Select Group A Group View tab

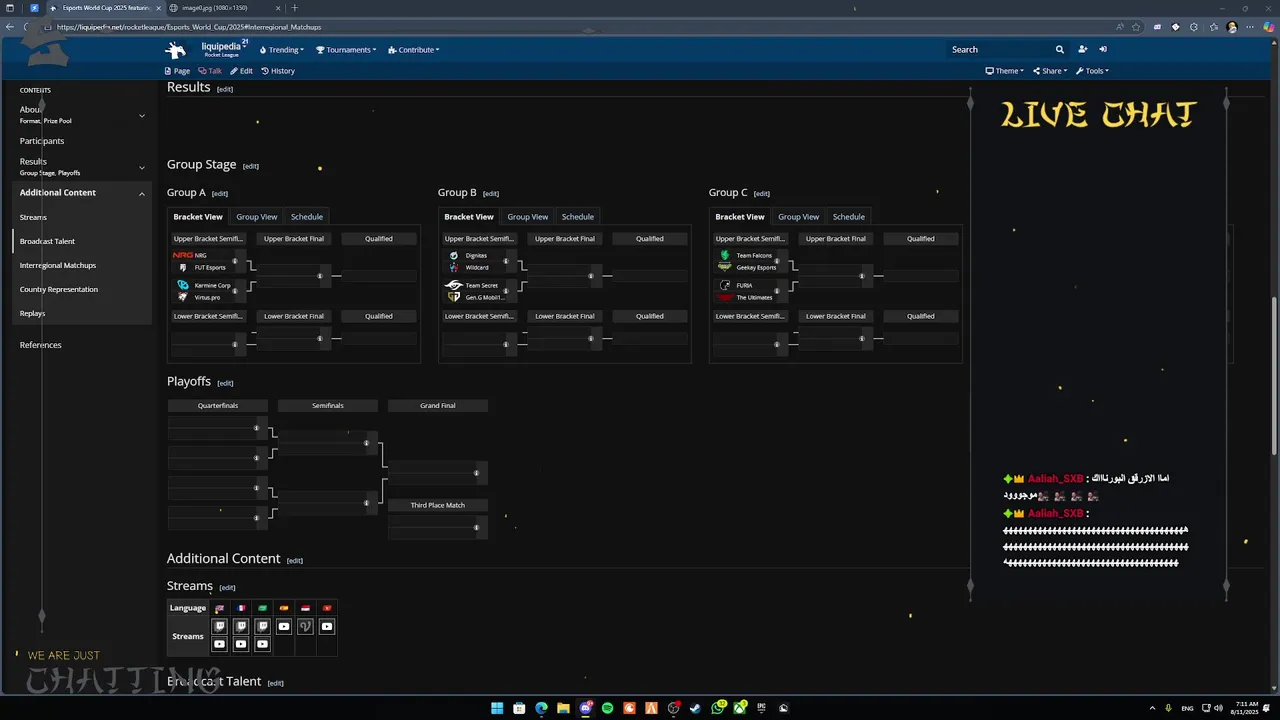coord(257,217)
